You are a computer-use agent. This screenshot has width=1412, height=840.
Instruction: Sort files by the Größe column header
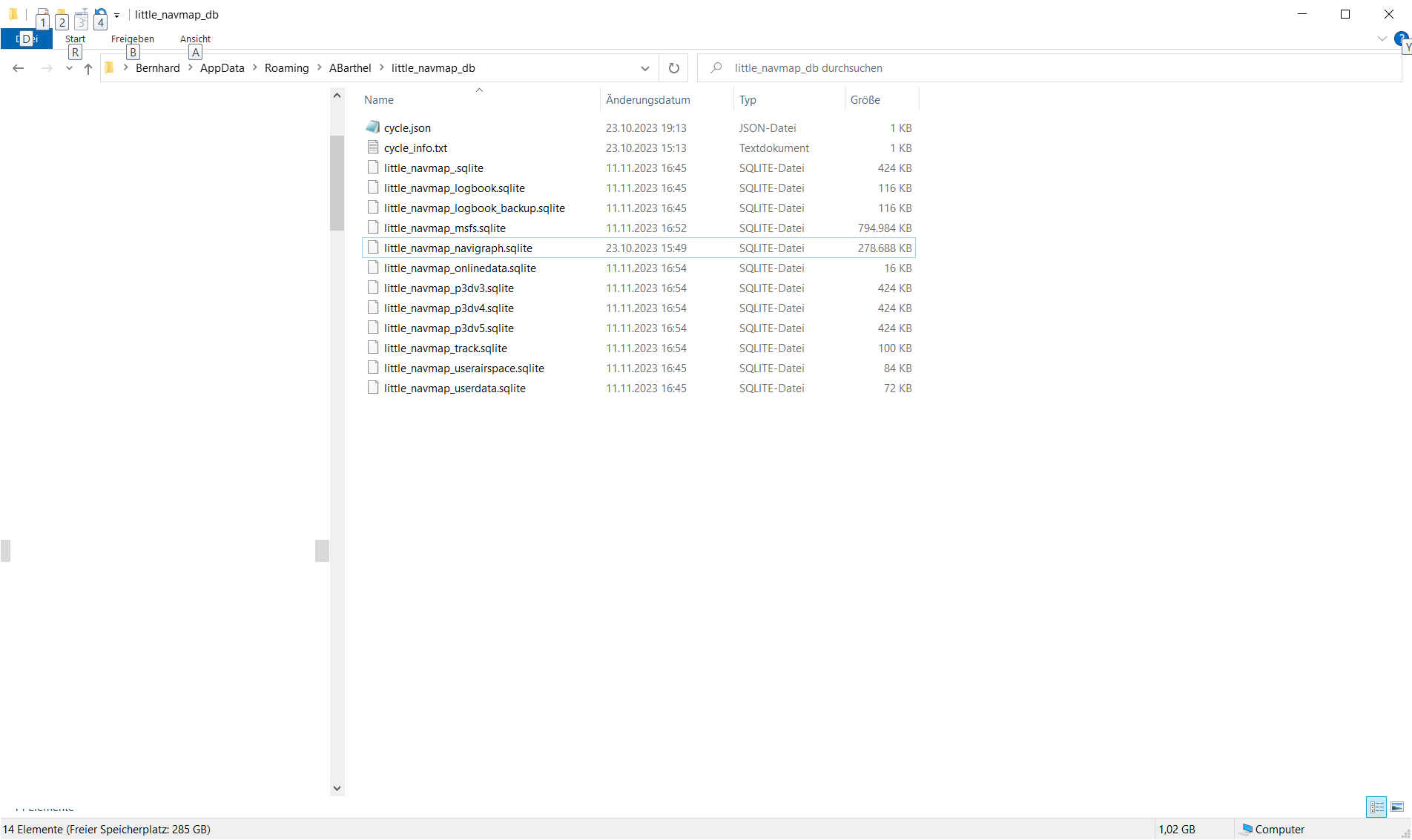click(x=865, y=99)
